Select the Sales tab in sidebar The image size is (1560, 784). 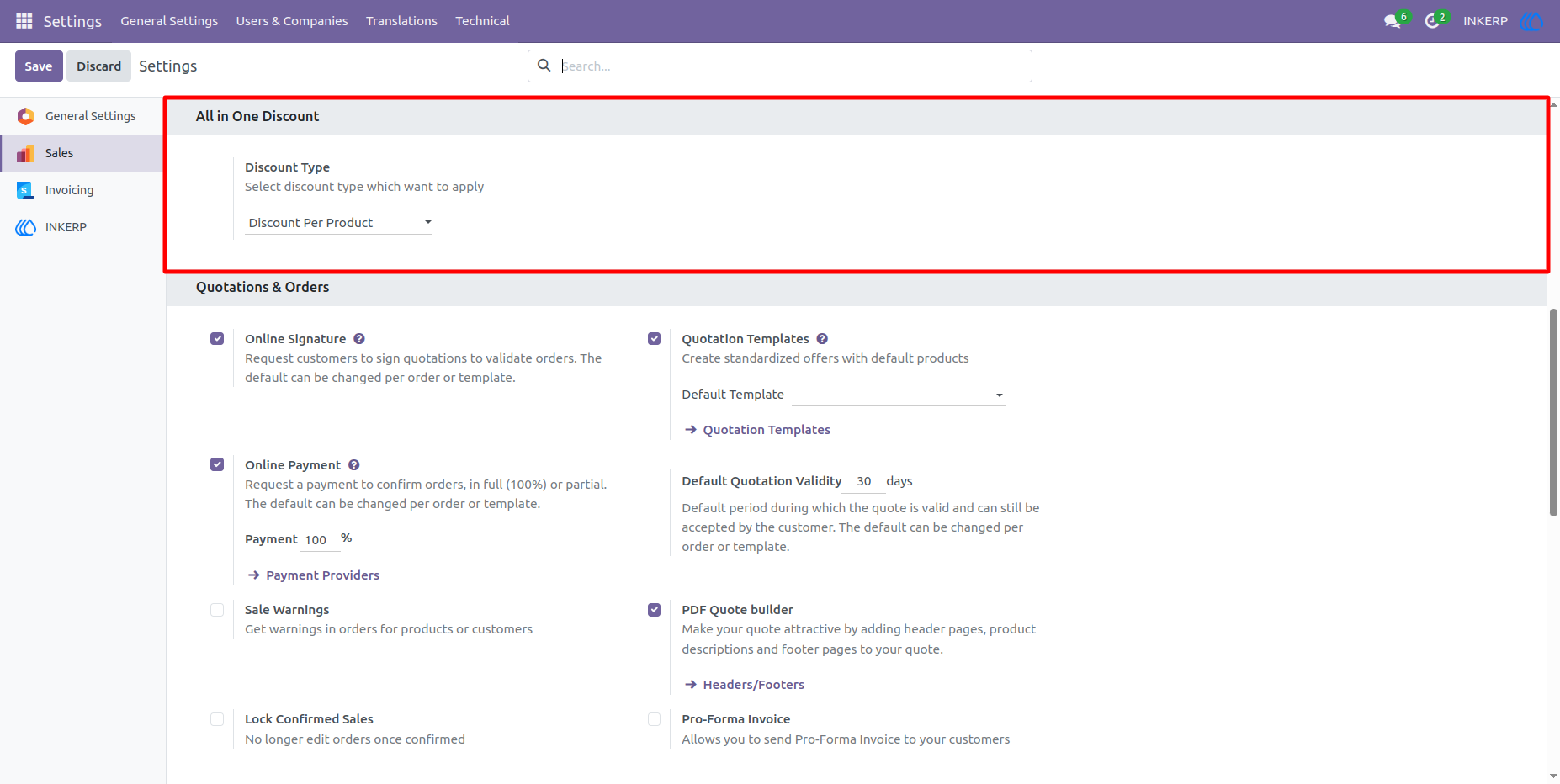[x=82, y=153]
